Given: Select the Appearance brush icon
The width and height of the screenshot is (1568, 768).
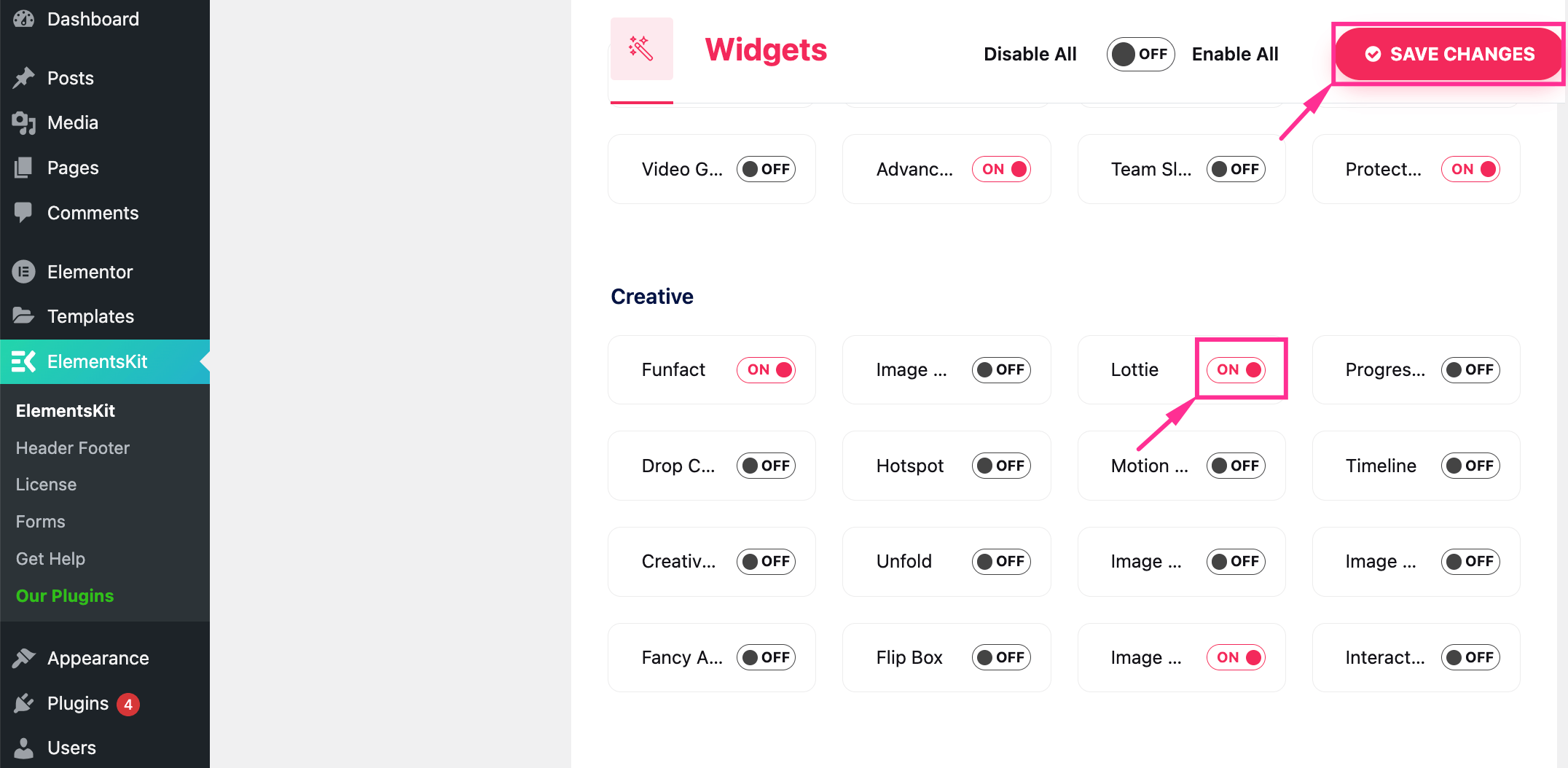Looking at the screenshot, I should coord(24,657).
